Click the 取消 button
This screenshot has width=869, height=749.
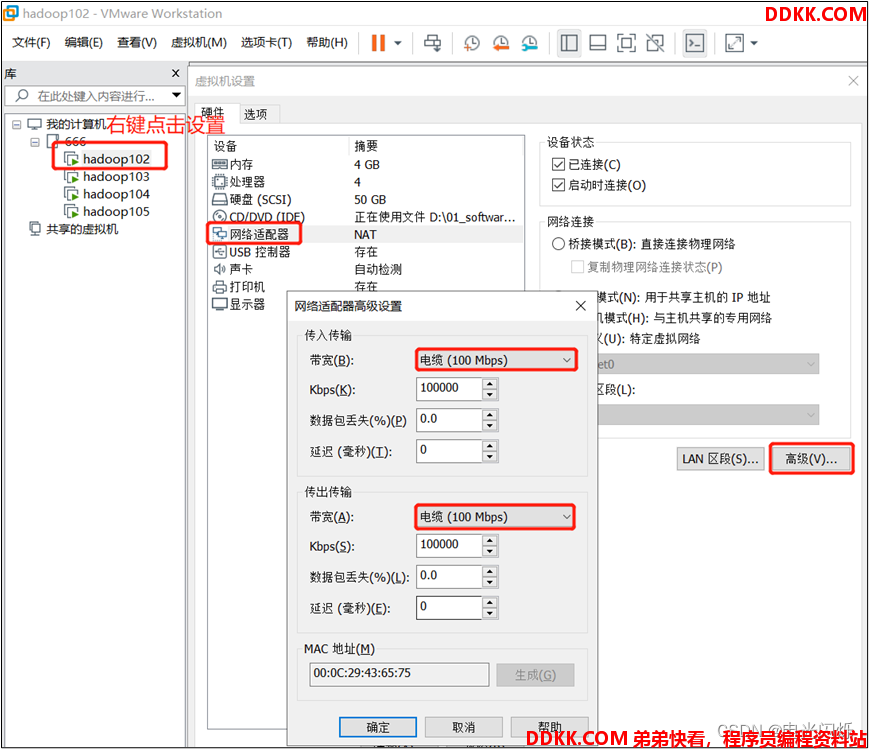(x=463, y=727)
